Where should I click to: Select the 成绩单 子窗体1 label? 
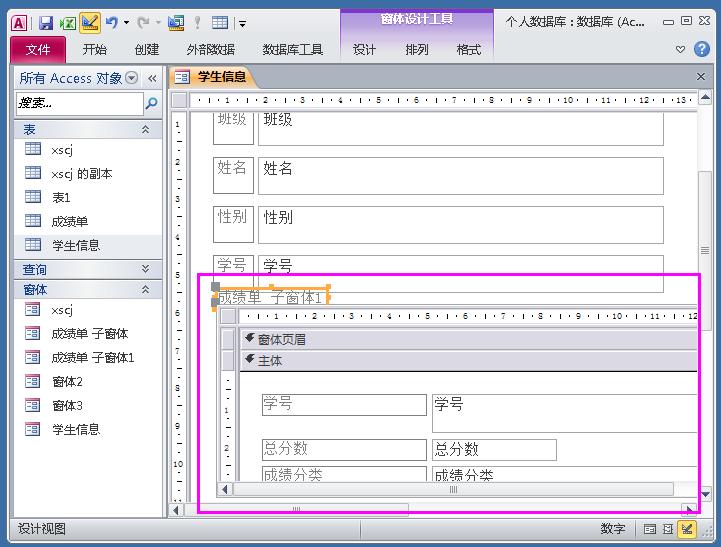[271, 297]
